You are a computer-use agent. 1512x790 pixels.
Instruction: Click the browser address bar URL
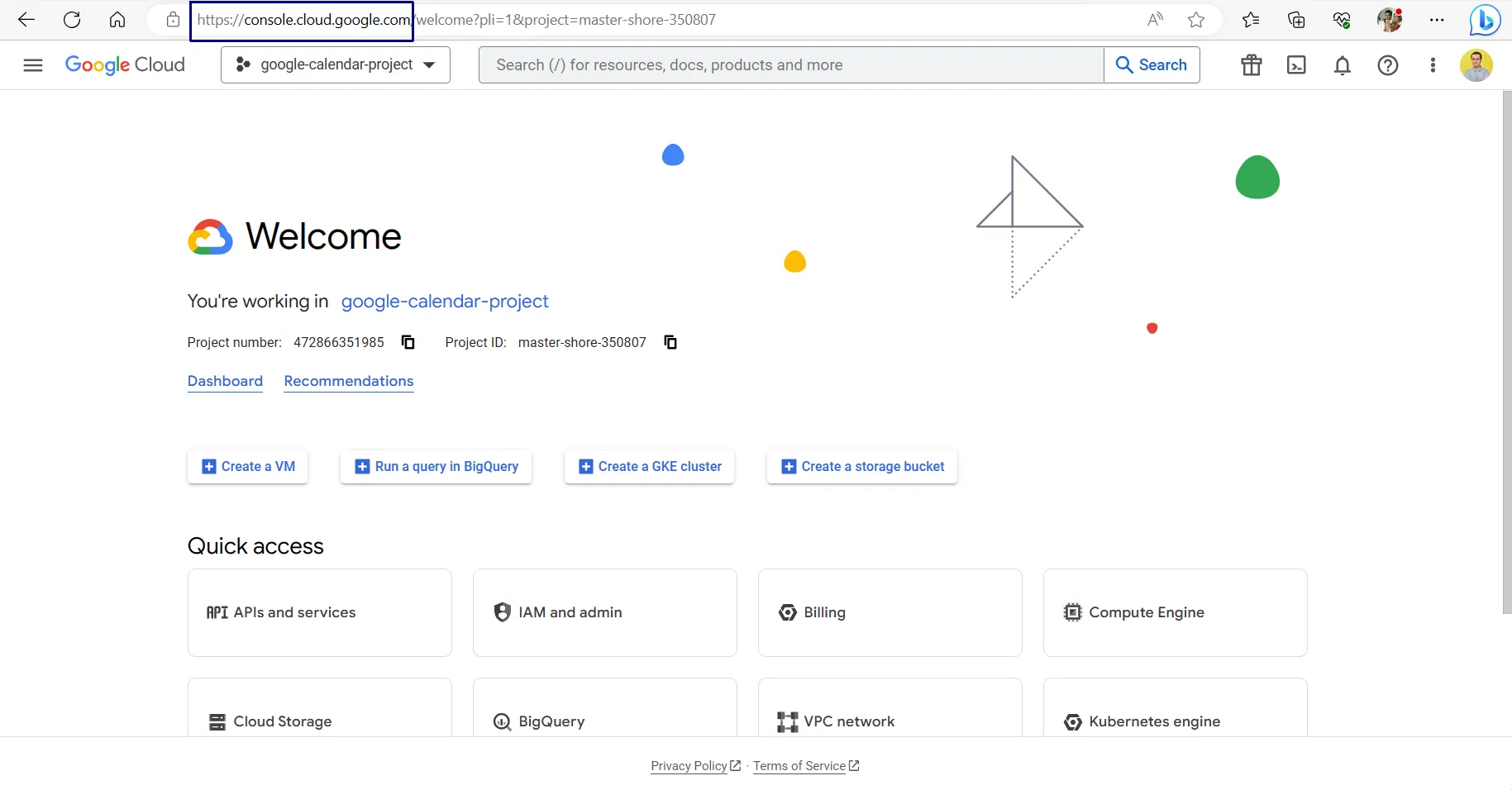456,20
